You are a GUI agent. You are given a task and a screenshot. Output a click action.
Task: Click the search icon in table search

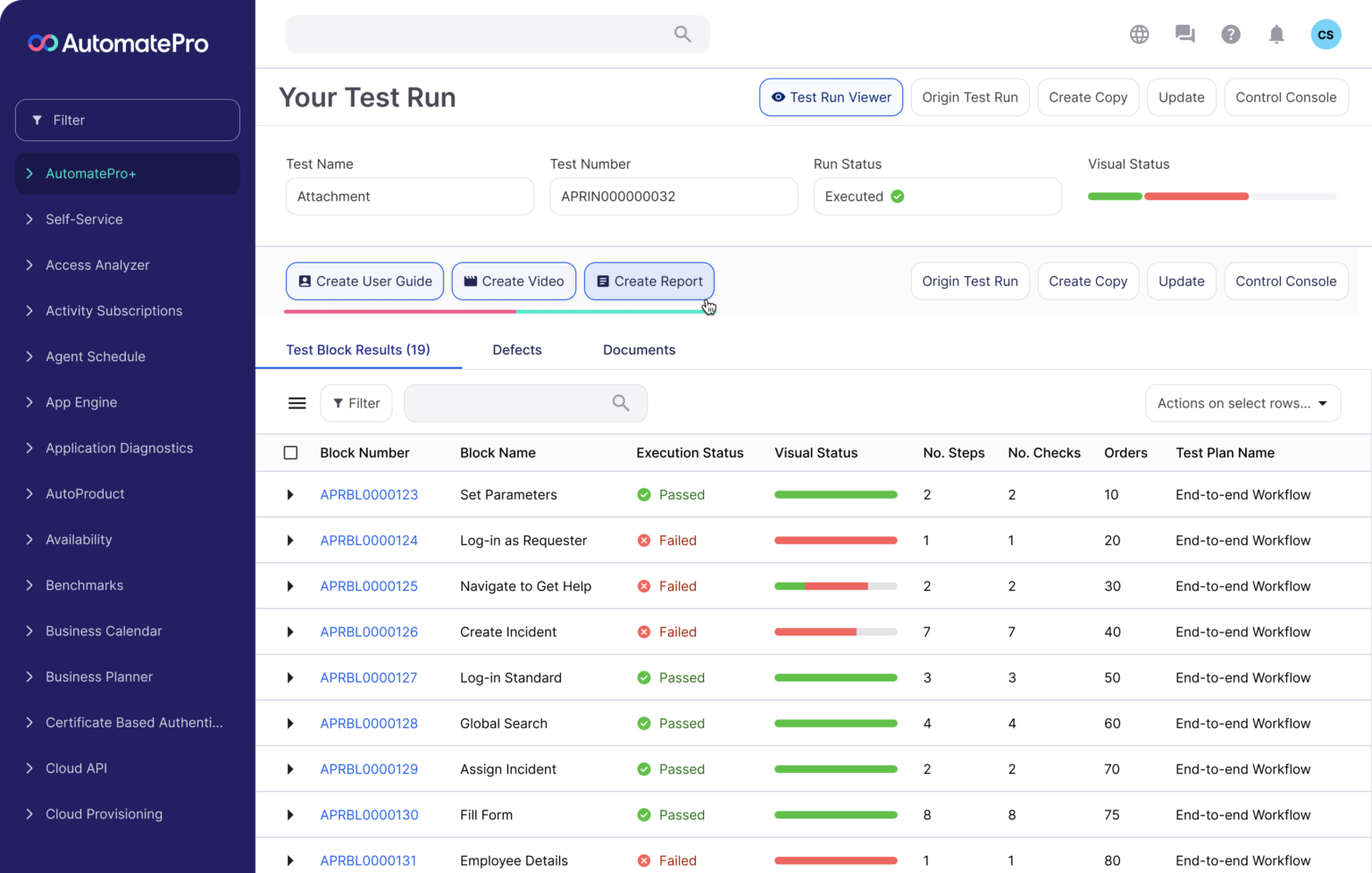click(x=621, y=403)
